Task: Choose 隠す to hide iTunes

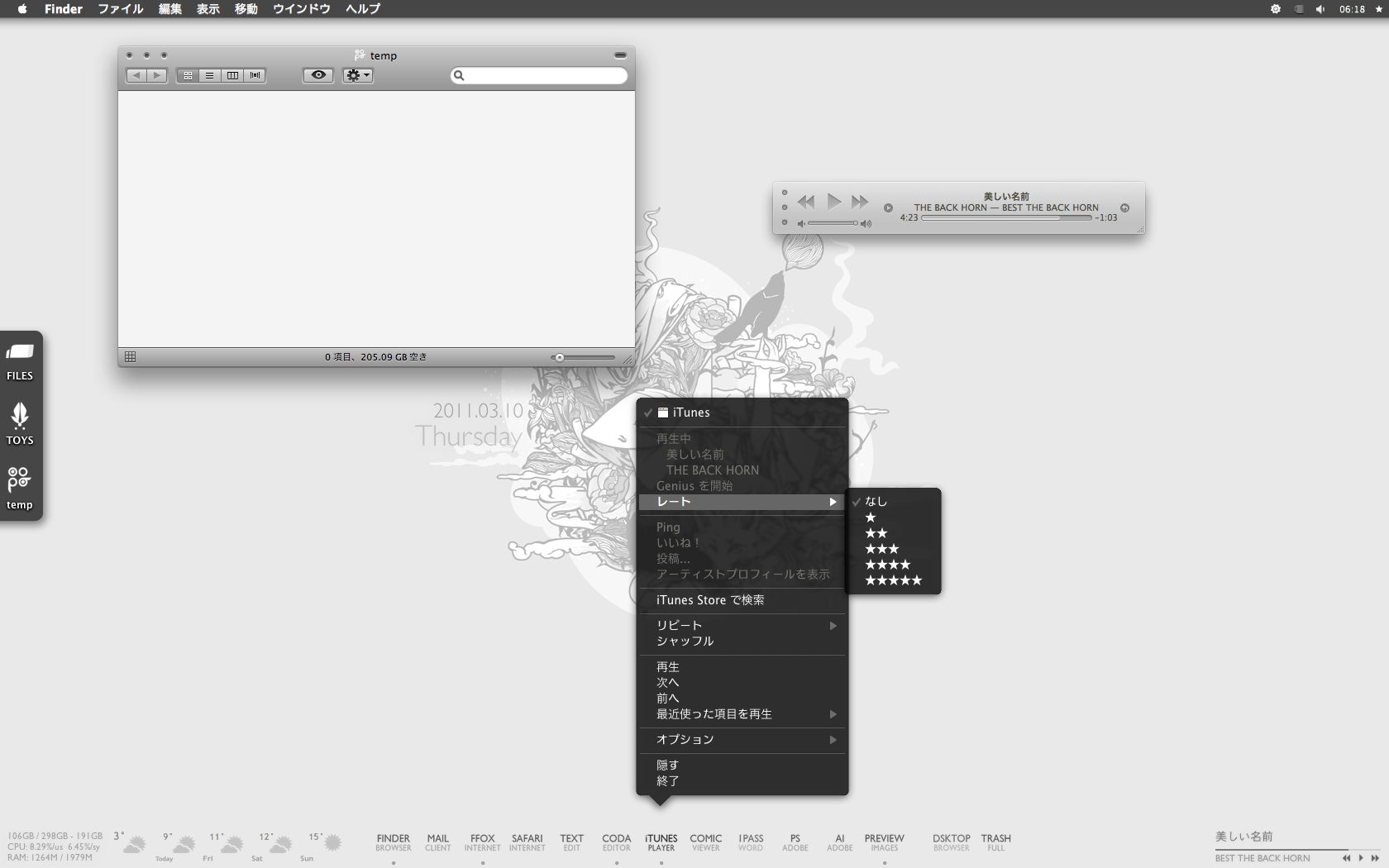Action: tap(742, 765)
